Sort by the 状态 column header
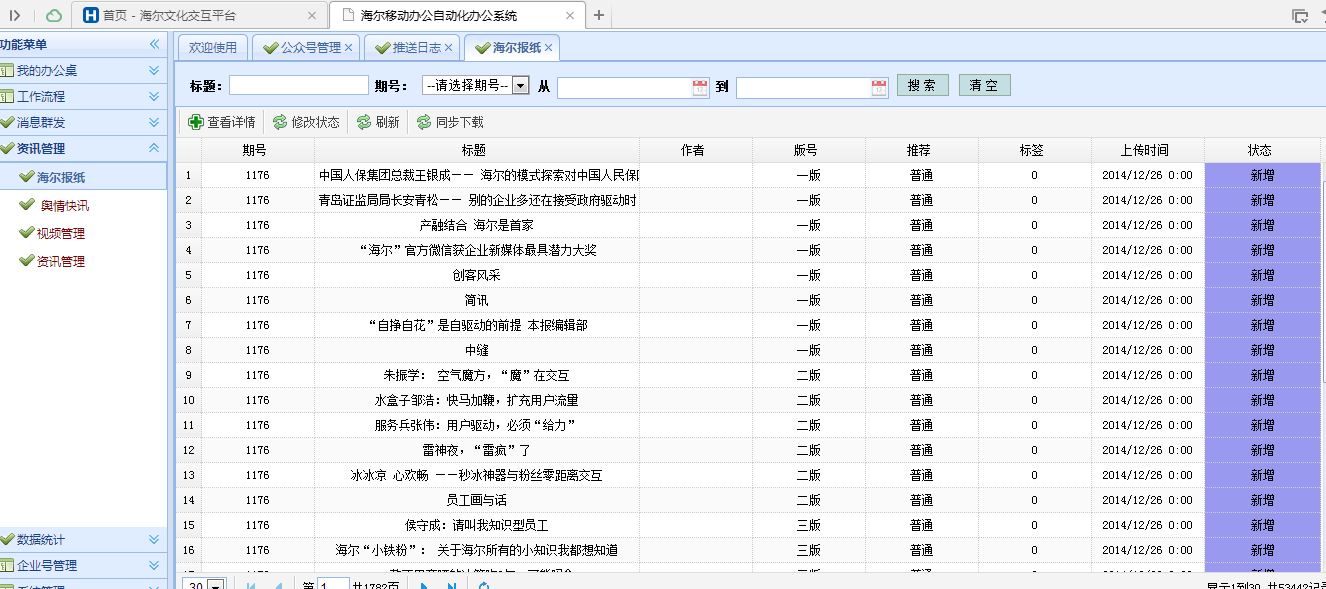This screenshot has height=589, width=1326. pyautogui.click(x=1262, y=150)
